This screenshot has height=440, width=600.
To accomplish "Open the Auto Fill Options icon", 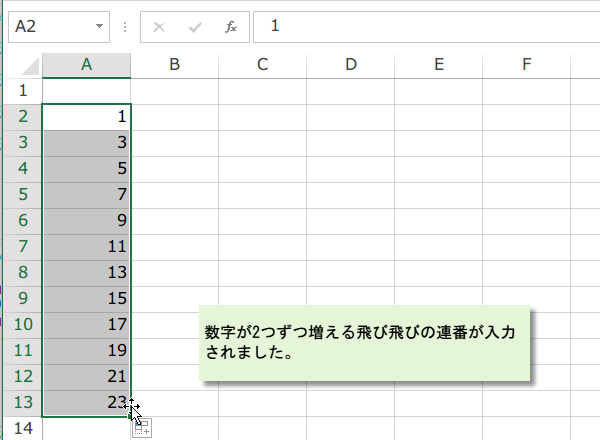I will (x=141, y=427).
